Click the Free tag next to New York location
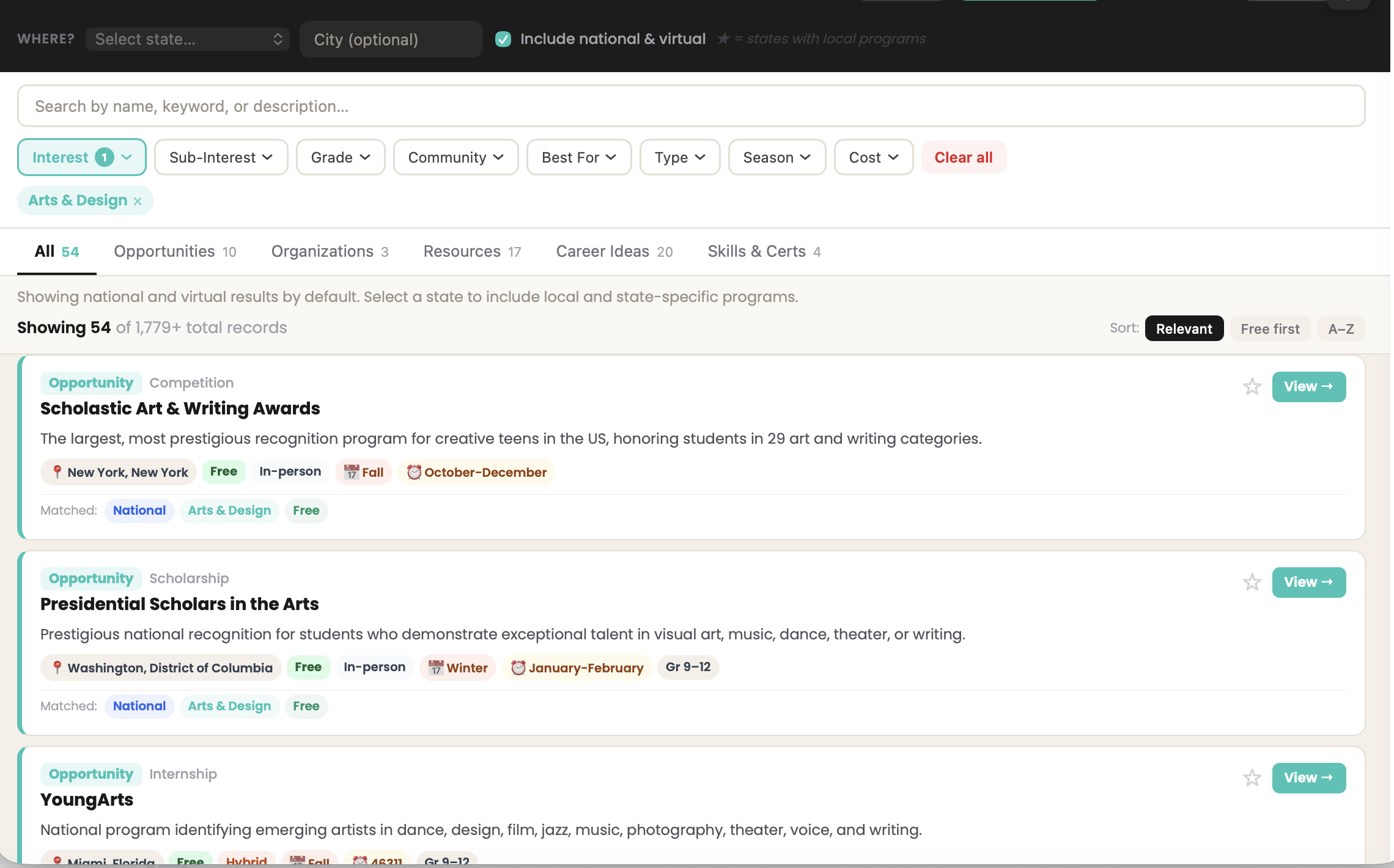 coord(224,471)
